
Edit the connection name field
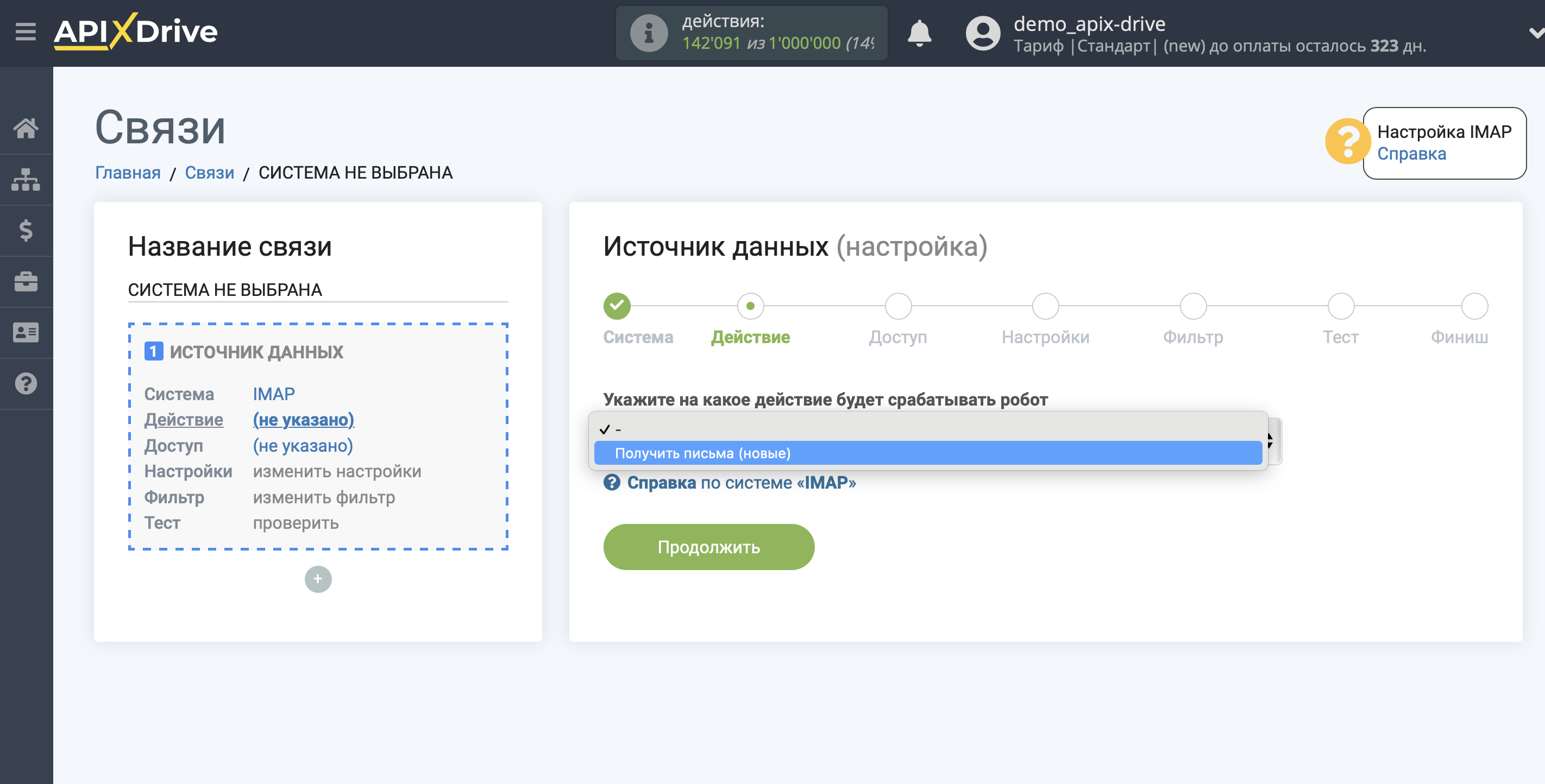point(318,289)
